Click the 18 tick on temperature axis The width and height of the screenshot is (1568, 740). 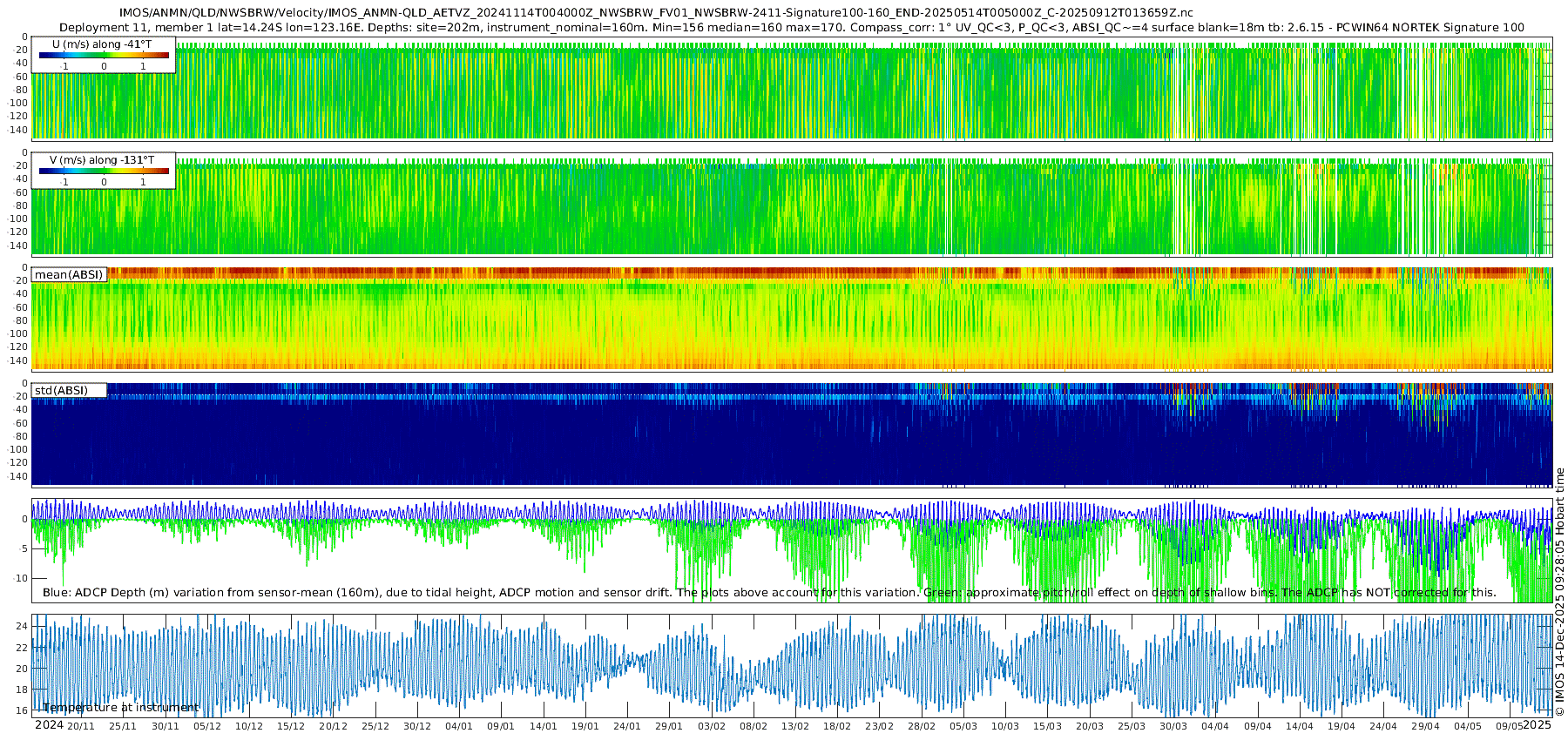[x=22, y=690]
